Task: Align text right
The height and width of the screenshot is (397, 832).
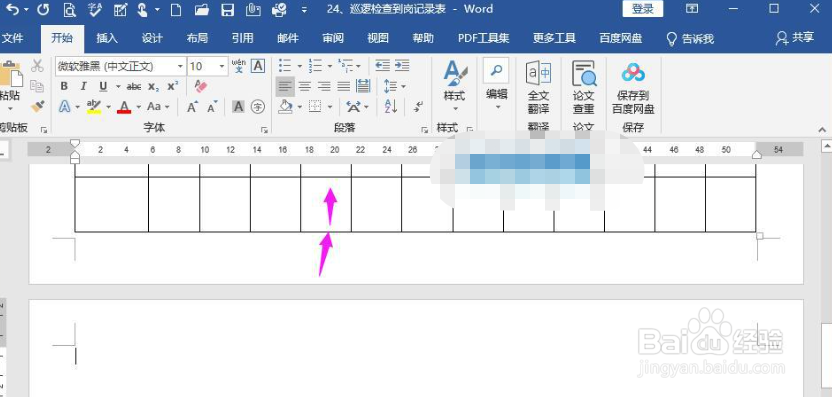Action: 324,86
